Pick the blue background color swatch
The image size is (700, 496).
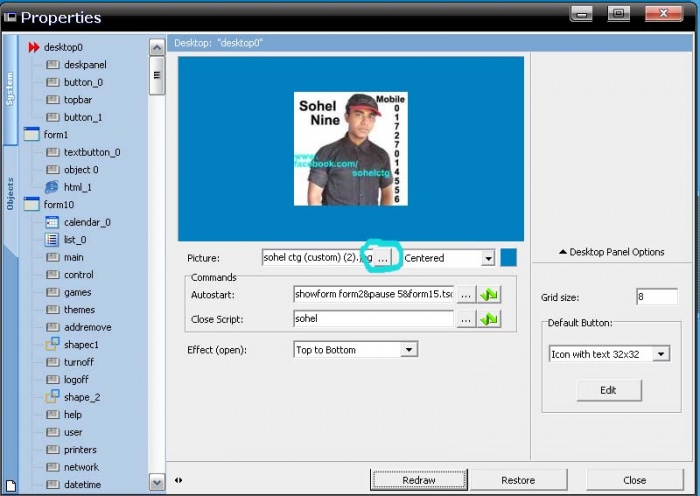508,258
